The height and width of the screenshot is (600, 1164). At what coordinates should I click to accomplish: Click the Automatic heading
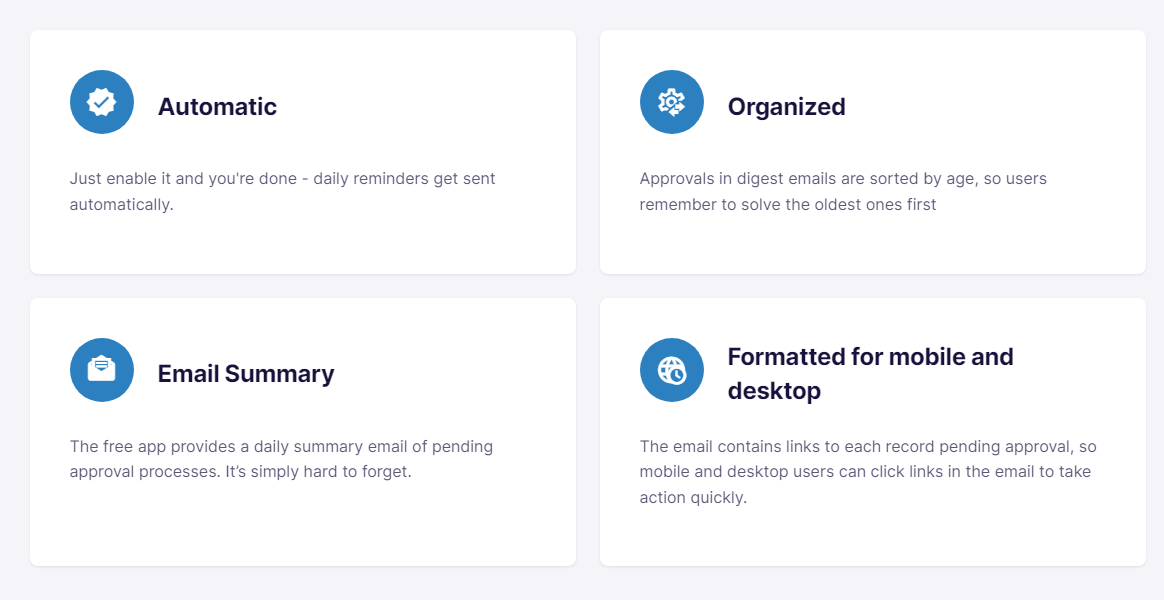click(218, 106)
